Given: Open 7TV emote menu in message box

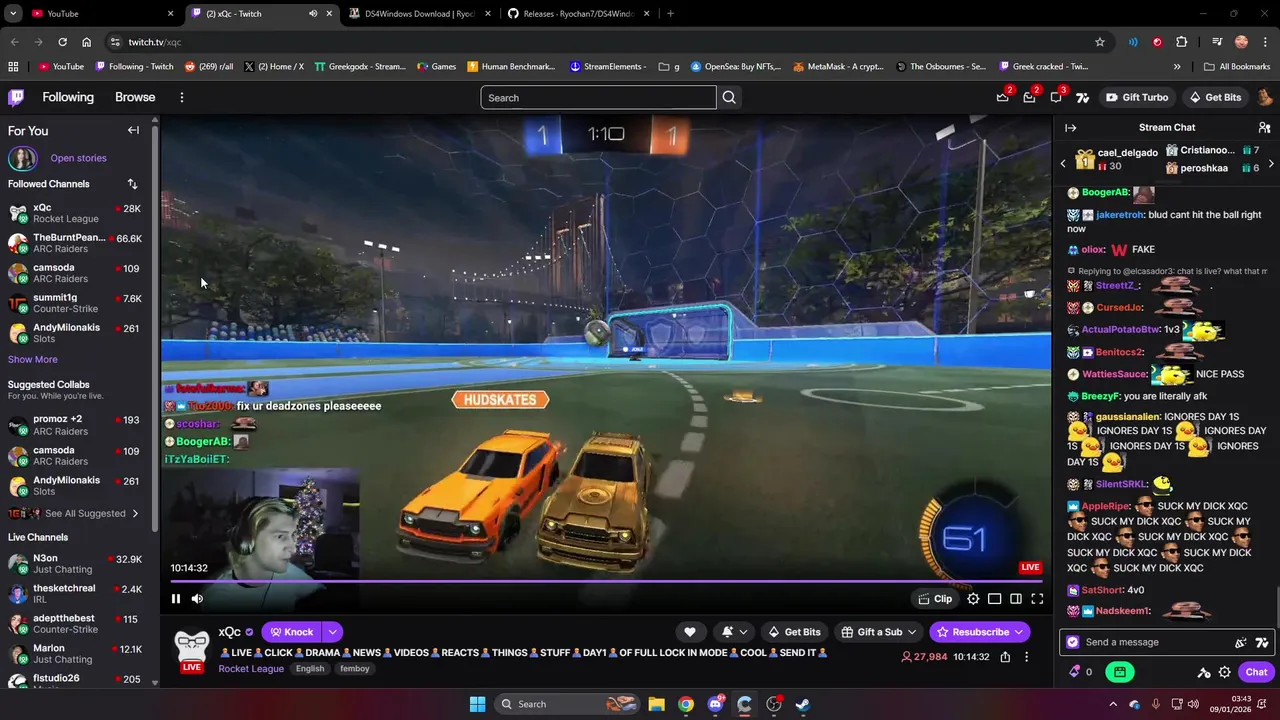Looking at the screenshot, I should [x=1262, y=642].
